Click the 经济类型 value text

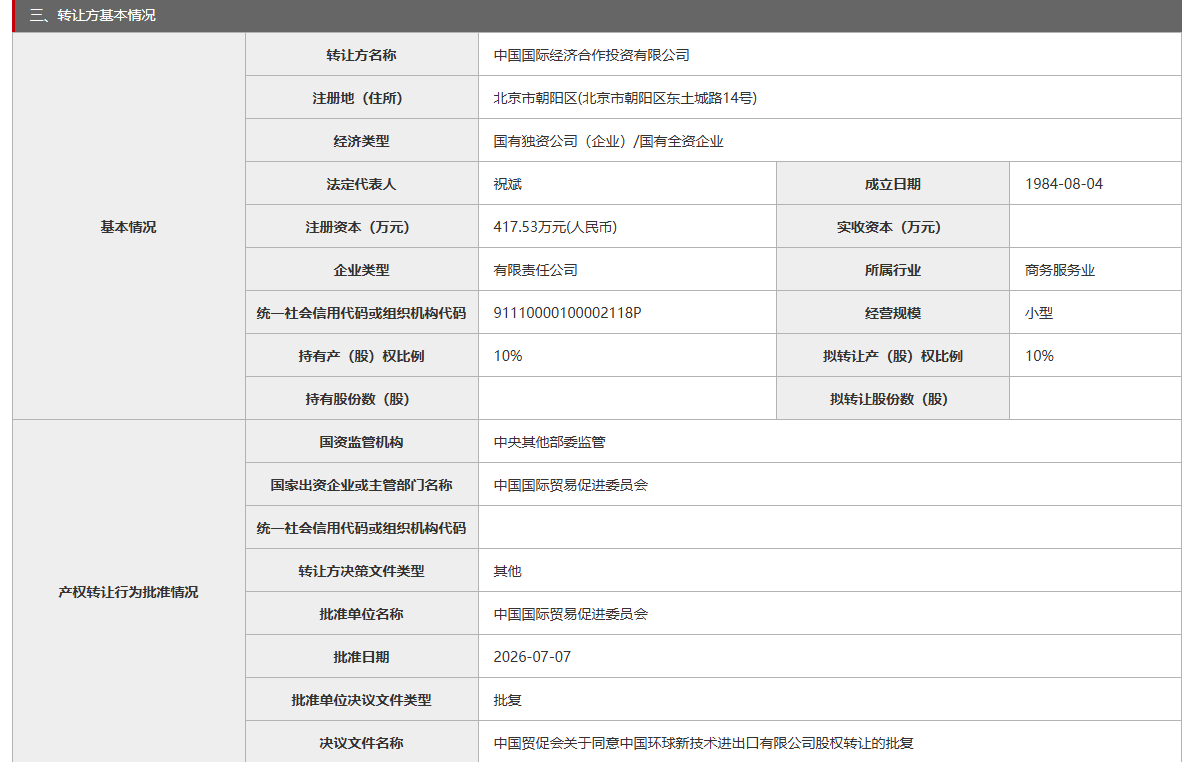[x=608, y=141]
